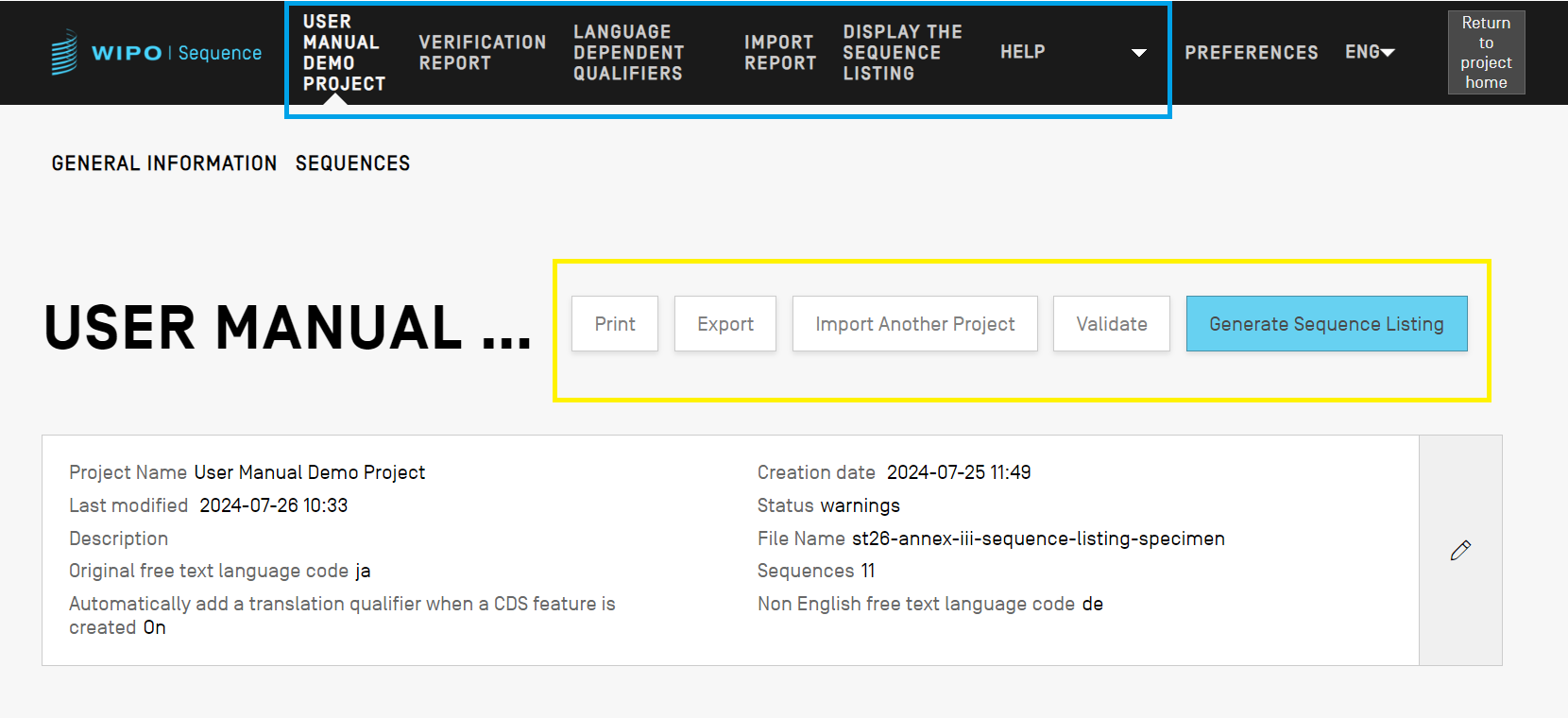1568x718 pixels.
Task: Run Validate on the project
Action: point(1111,324)
